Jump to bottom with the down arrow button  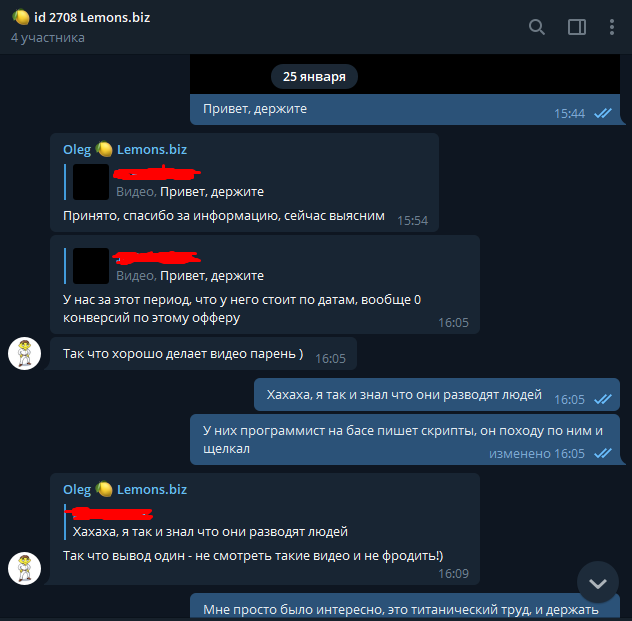[598, 582]
